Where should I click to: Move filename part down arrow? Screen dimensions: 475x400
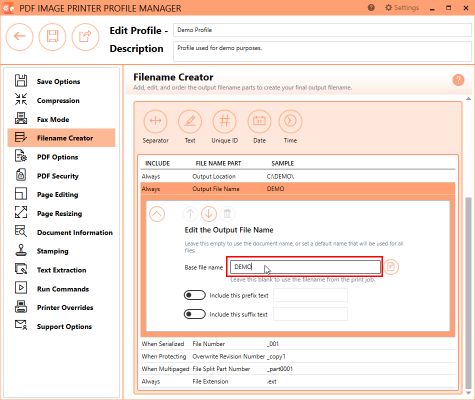[209, 214]
